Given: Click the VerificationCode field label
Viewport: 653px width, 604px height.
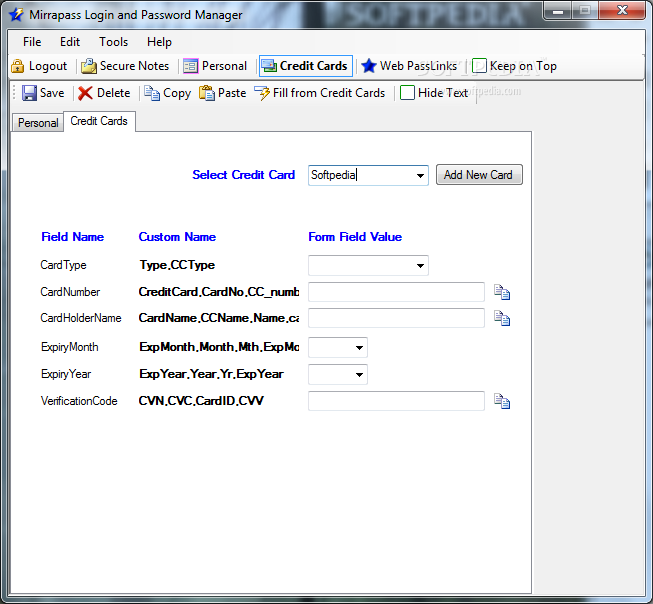Looking at the screenshot, I should point(79,401).
